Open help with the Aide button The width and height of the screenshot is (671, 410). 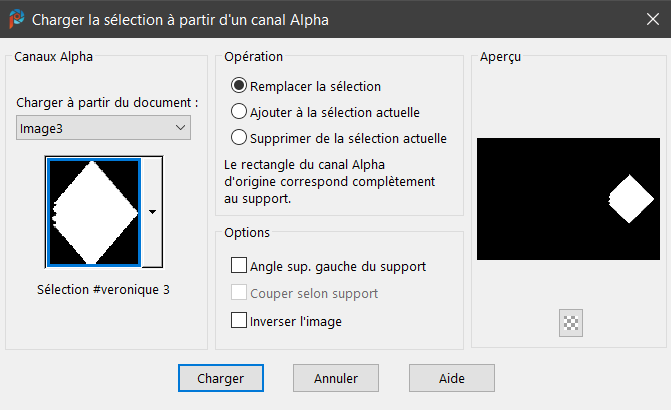(452, 378)
